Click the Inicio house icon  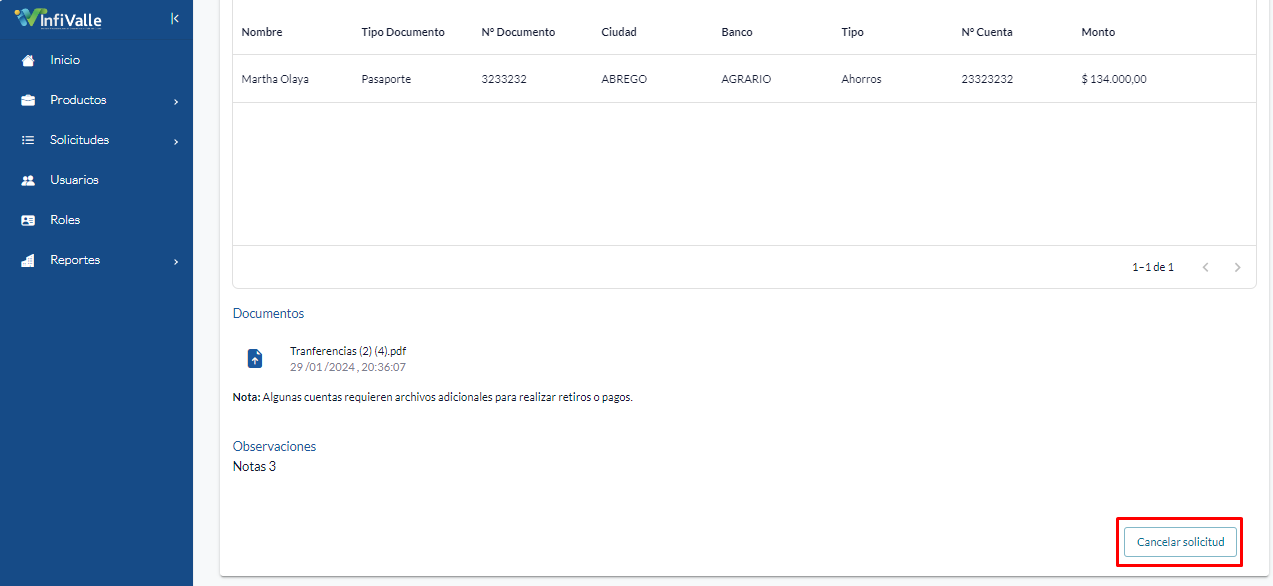(28, 60)
